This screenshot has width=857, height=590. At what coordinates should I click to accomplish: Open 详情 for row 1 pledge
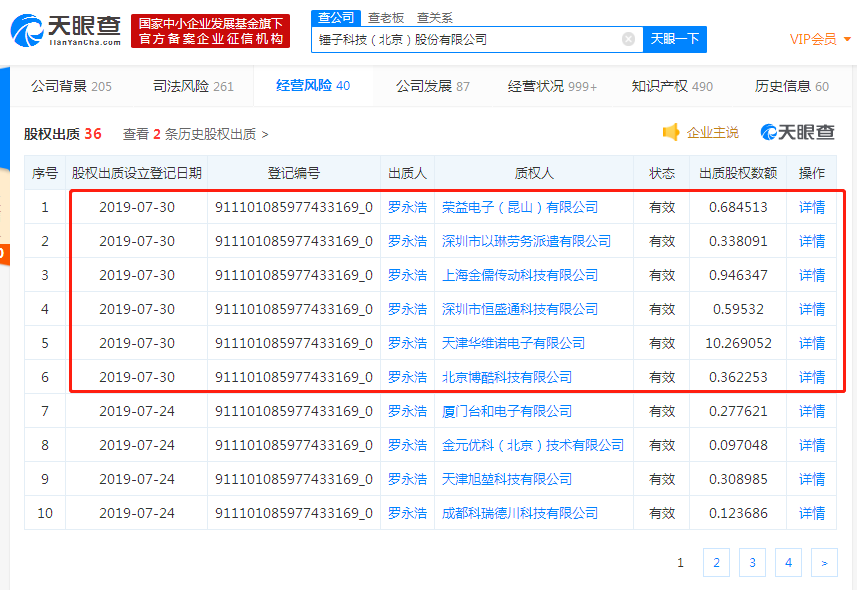[x=812, y=207]
